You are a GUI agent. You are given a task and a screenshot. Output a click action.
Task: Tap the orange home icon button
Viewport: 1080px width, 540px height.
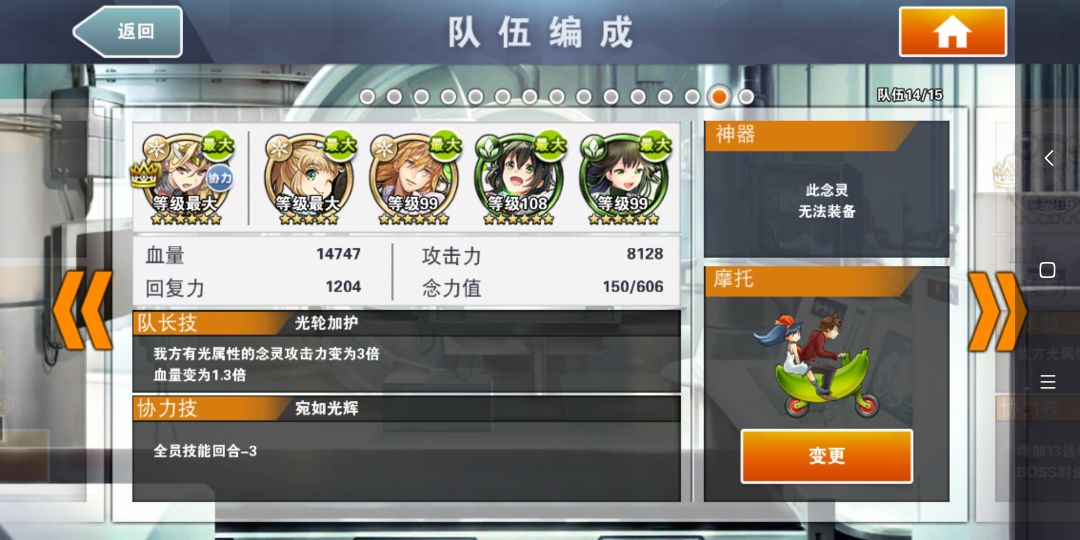[x=953, y=32]
